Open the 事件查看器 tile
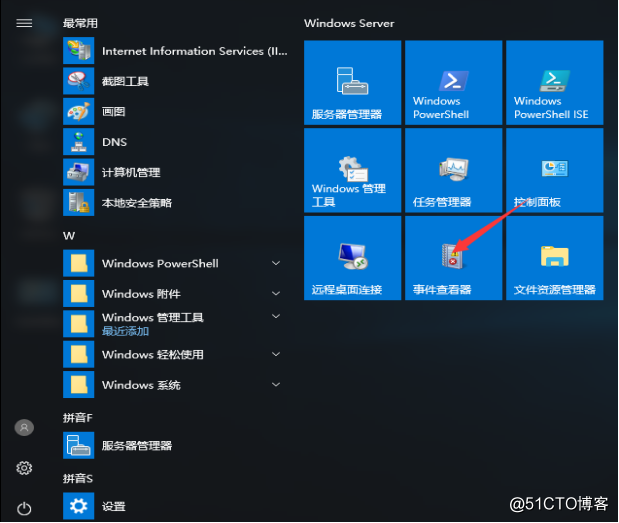The image size is (619, 523). click(454, 258)
